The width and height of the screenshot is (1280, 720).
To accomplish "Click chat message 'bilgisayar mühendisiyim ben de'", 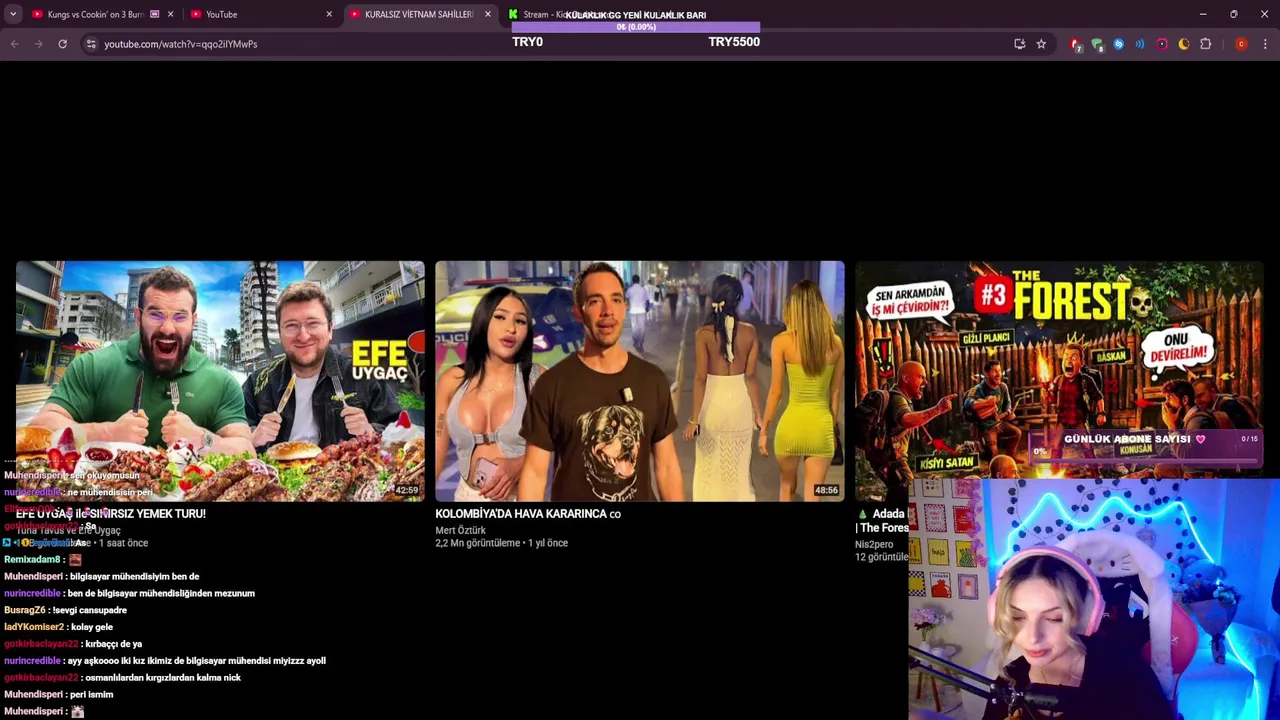I will pos(134,577).
